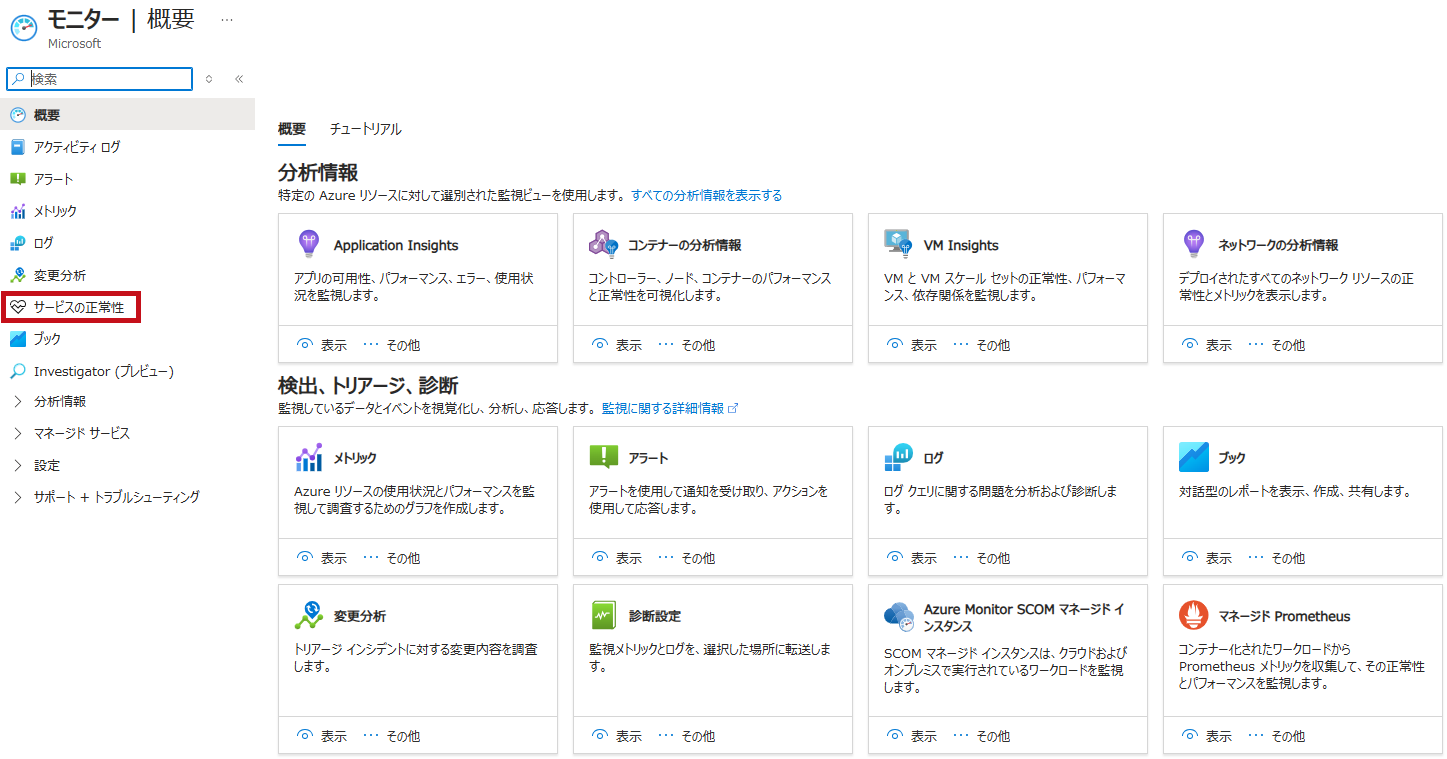The image size is (1447, 759).
Task: Click 表示 on Azure Monitor SCOM card
Action: 912,736
